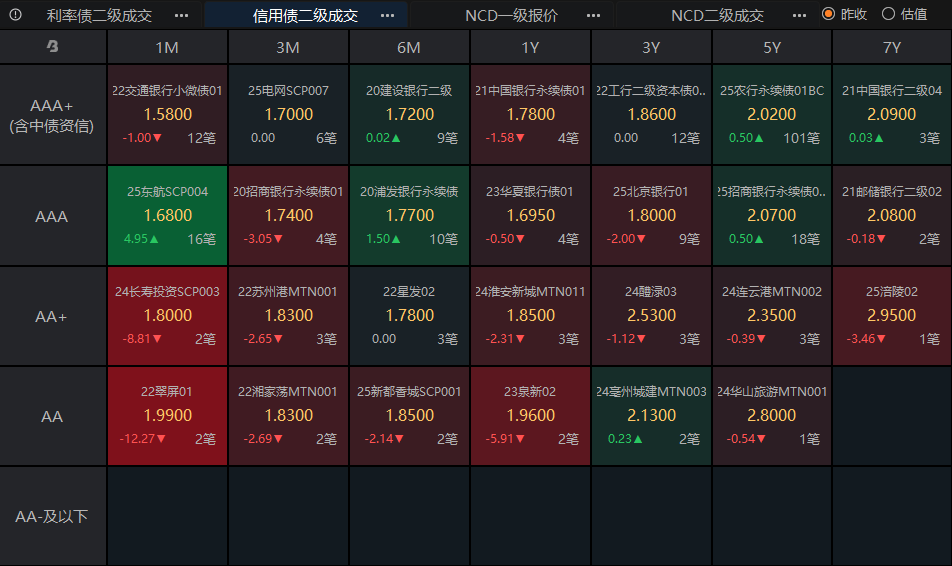The width and height of the screenshot is (952, 566).
Task: Click the 1M column header
Action: [167, 47]
